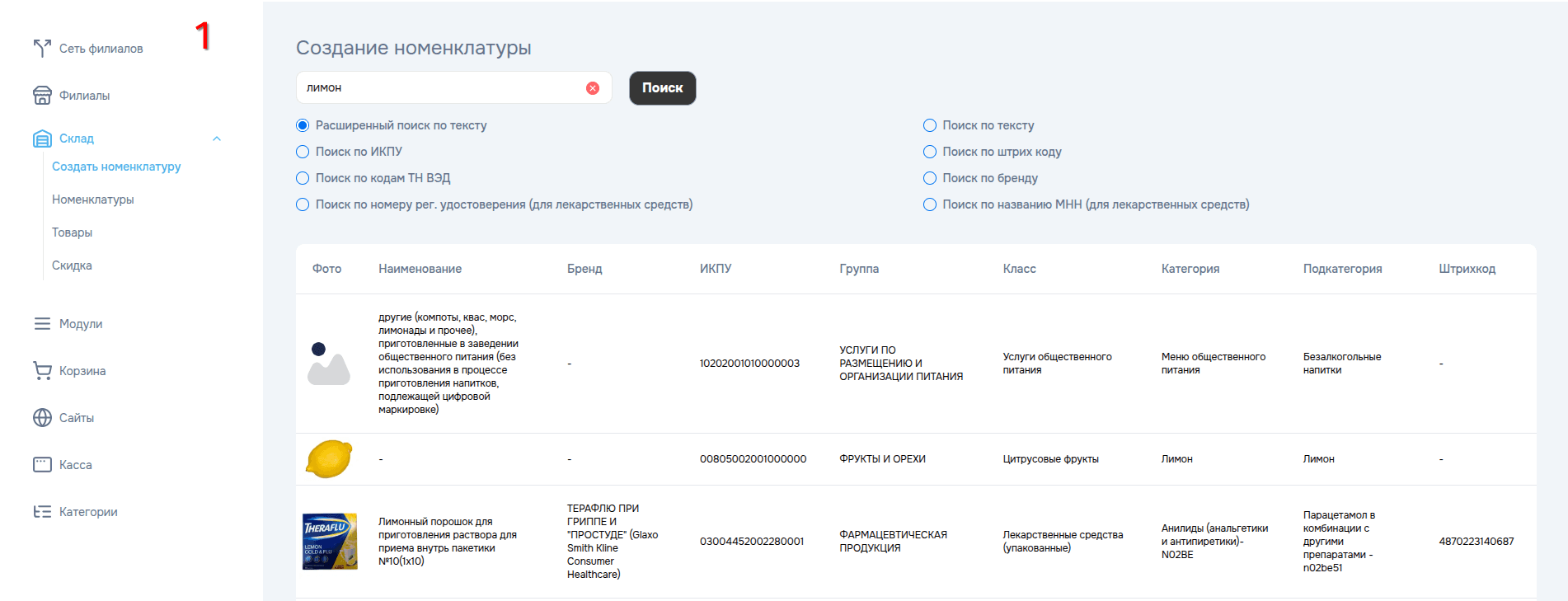Open Модули via hamburger icon

click(x=42, y=324)
